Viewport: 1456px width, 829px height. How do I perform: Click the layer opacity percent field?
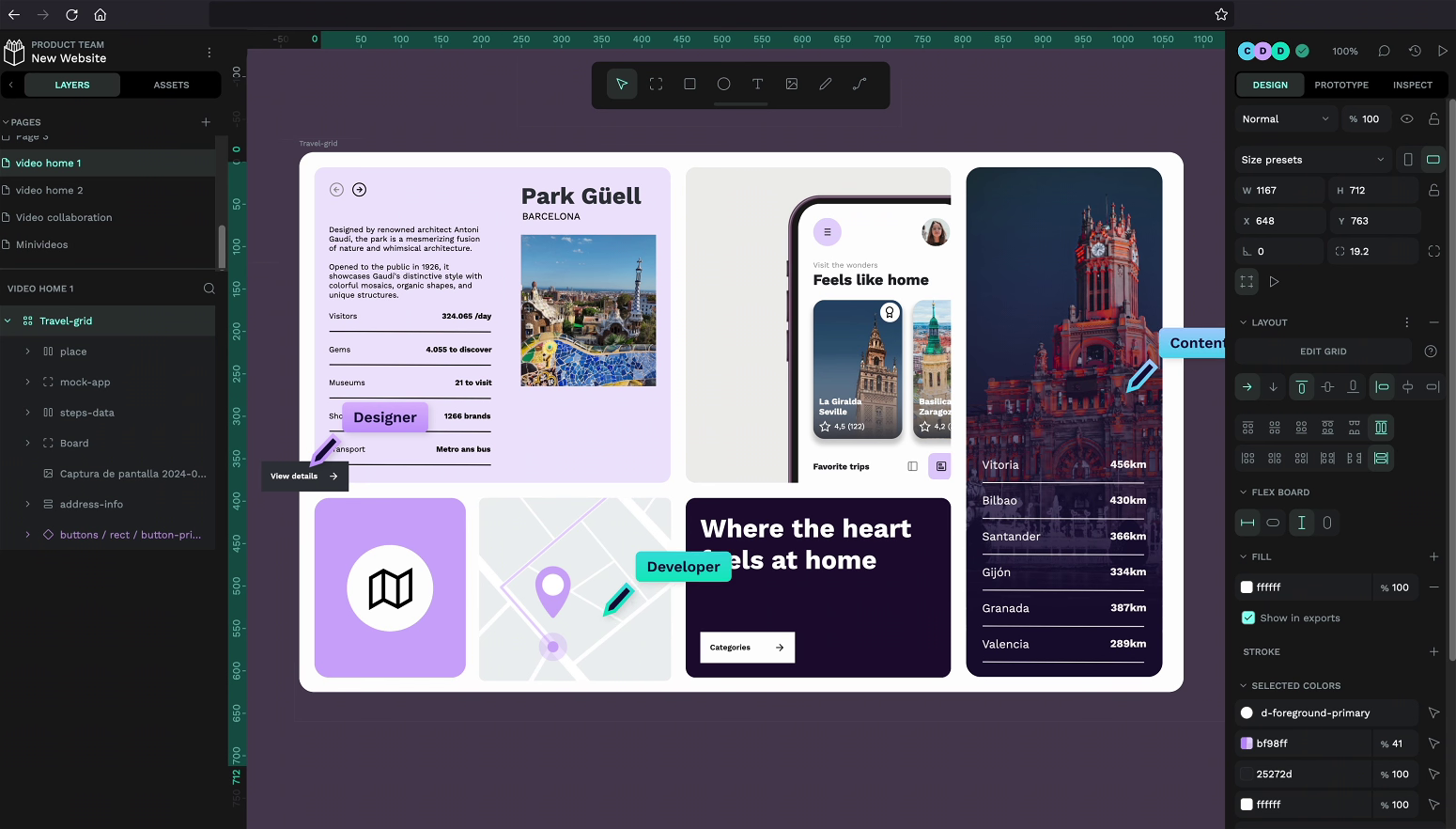1365,119
